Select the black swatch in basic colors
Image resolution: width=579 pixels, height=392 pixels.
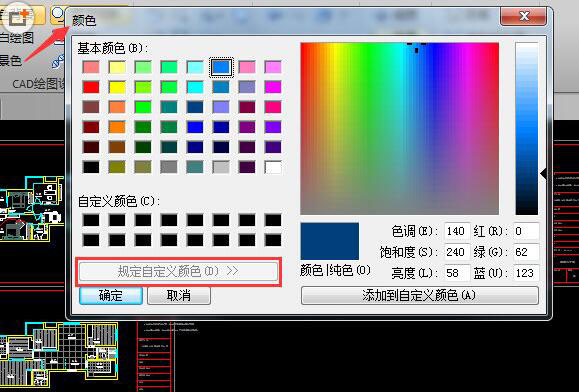pyautogui.click(x=91, y=167)
